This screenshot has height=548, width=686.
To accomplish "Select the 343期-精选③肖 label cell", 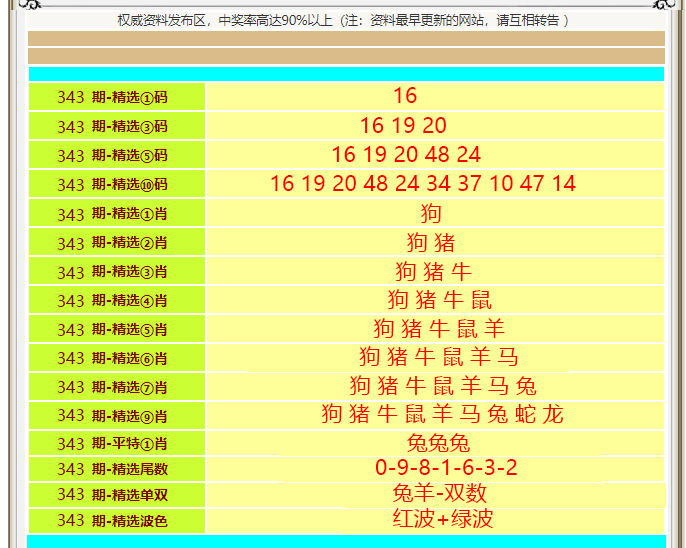I will (x=117, y=272).
